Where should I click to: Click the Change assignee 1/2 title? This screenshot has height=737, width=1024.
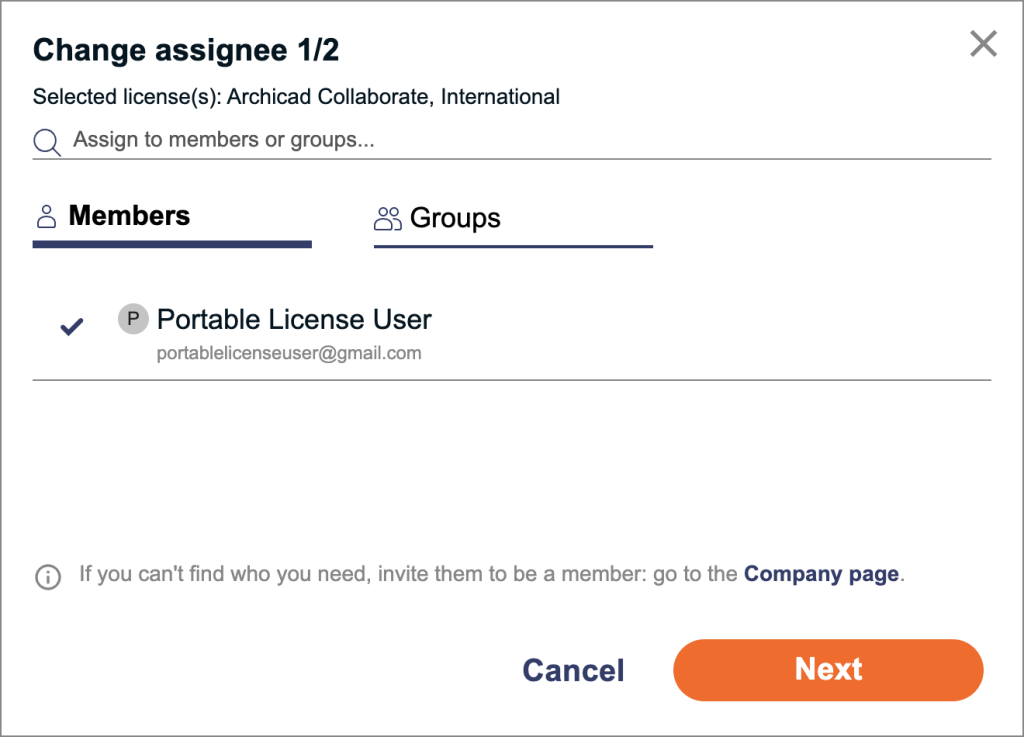click(186, 50)
